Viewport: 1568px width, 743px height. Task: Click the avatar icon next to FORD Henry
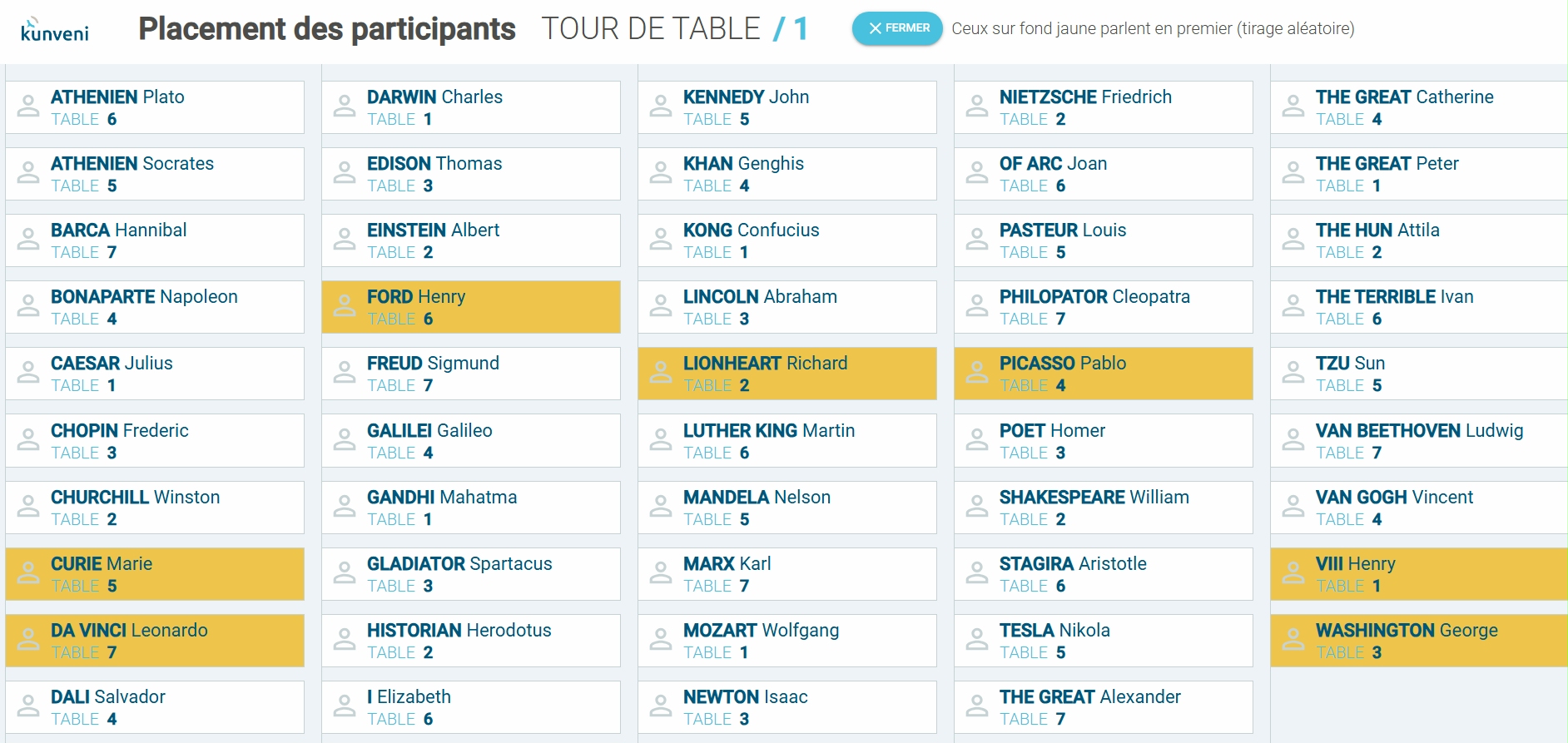[x=345, y=306]
